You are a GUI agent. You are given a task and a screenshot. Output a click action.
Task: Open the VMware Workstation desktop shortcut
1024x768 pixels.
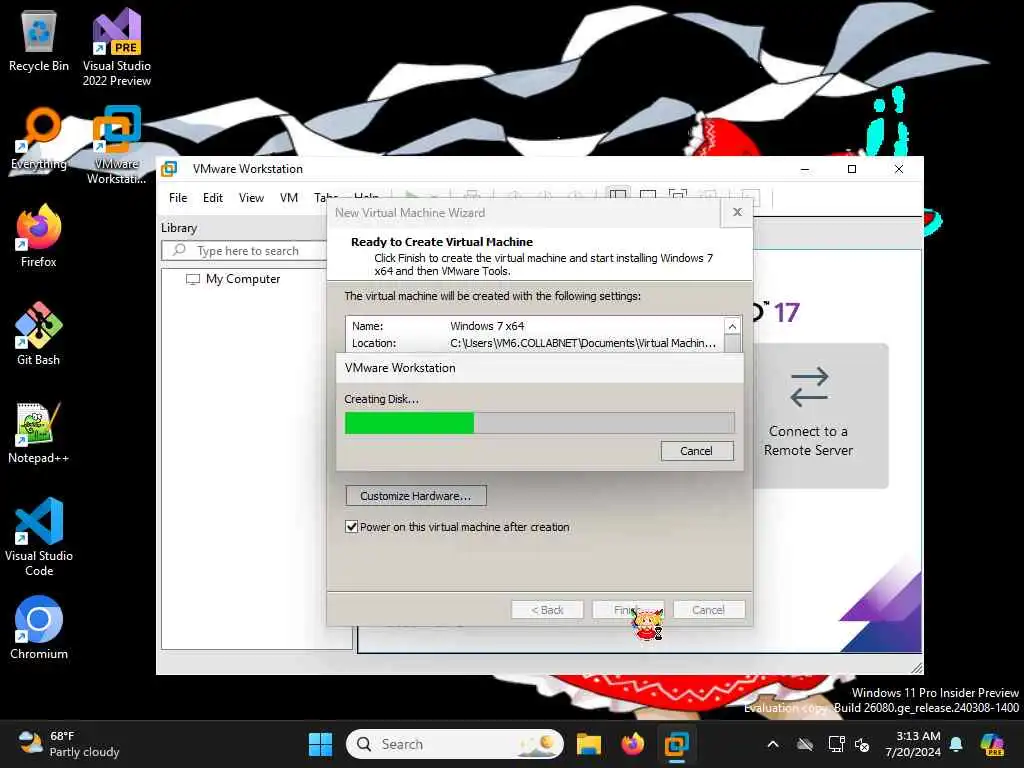117,145
